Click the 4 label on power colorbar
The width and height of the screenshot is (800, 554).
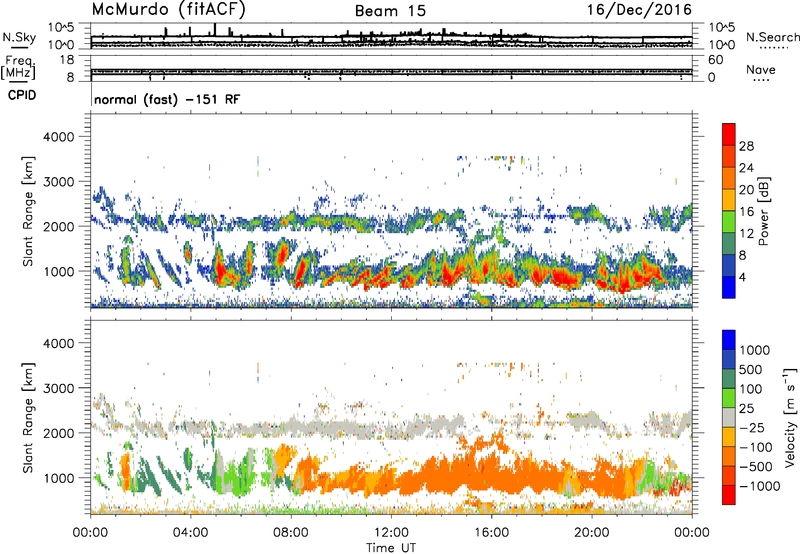click(743, 277)
